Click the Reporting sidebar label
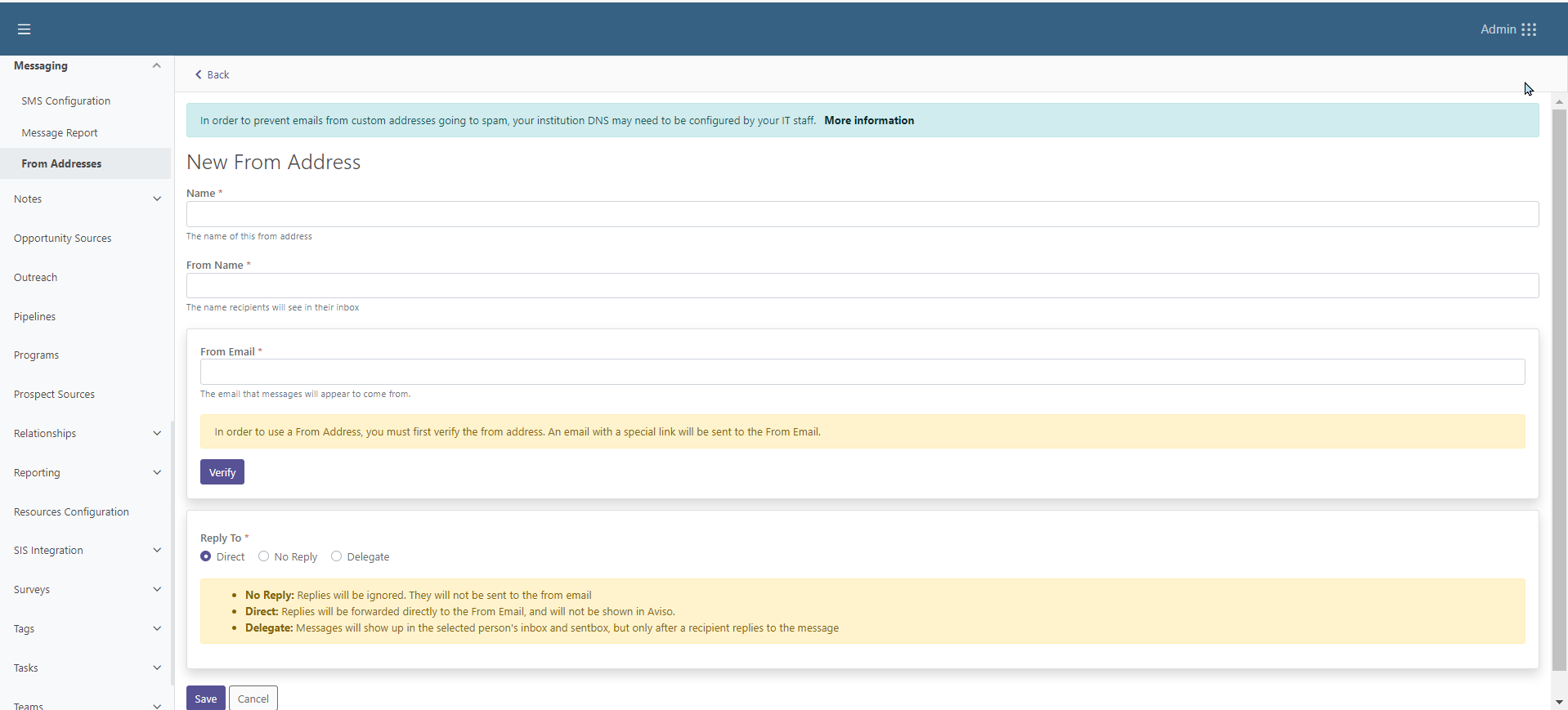1568x710 pixels. (37, 472)
